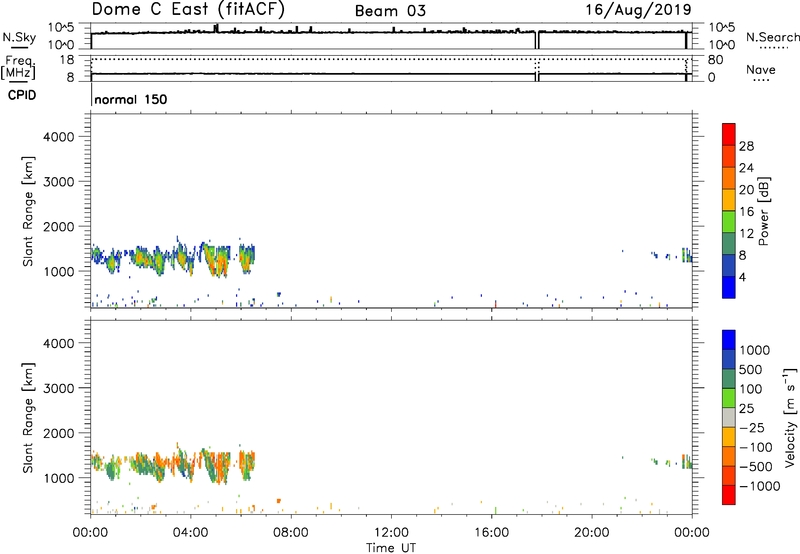Click the power echoes near 24:00 UT
800x554 pixels.
686,255
